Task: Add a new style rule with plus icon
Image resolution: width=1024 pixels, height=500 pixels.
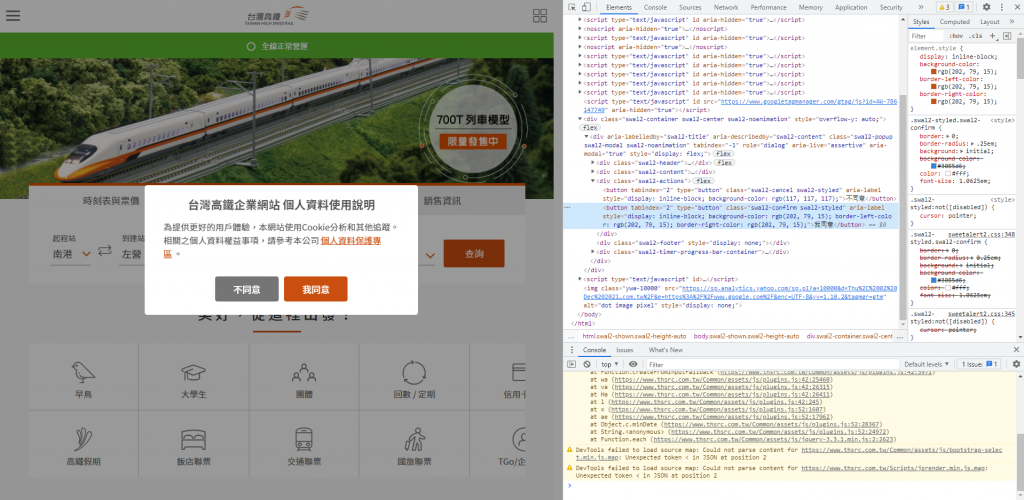Action: pos(993,36)
